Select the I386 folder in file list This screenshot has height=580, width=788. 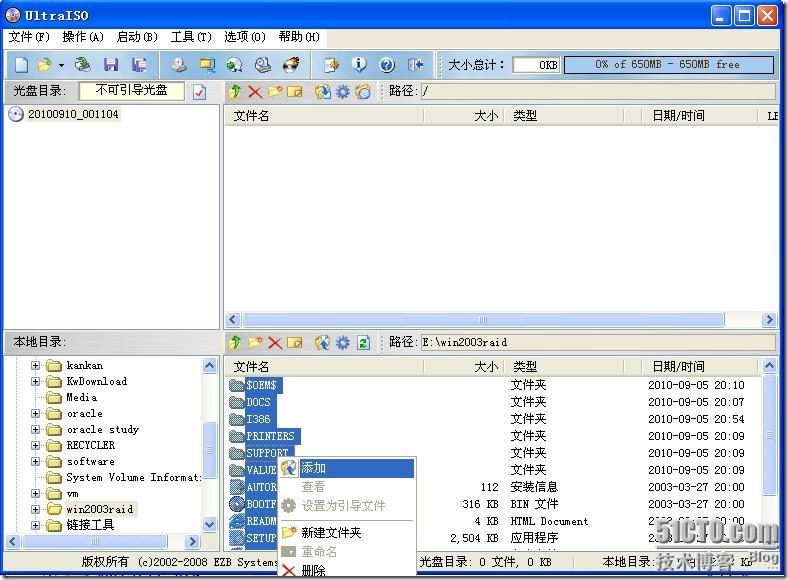[x=258, y=419]
